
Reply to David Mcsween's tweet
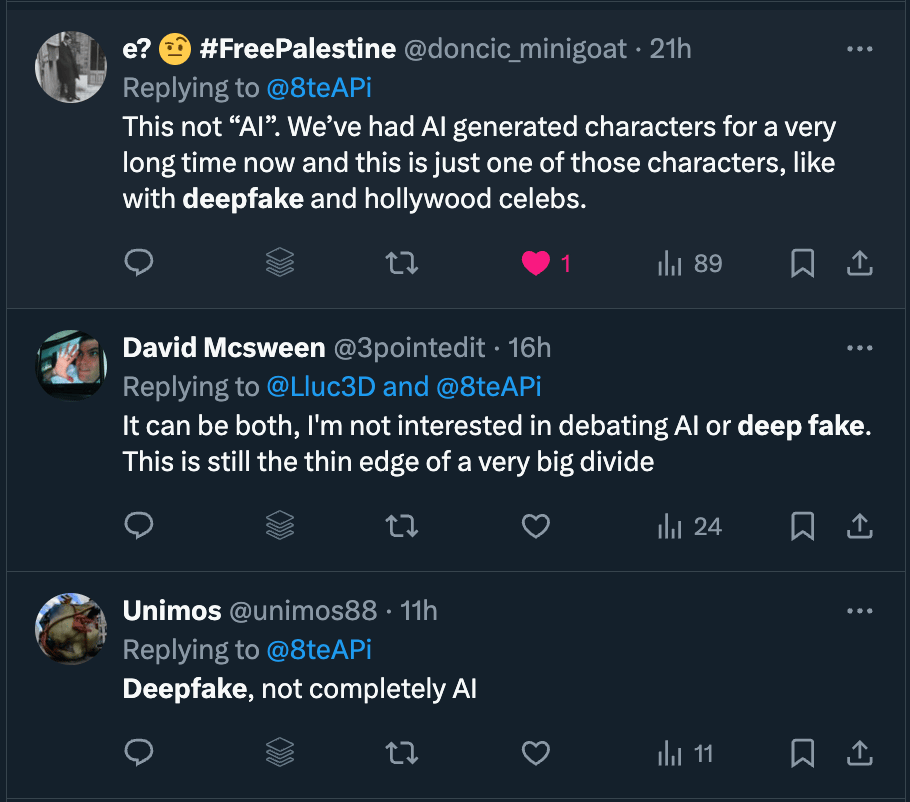[x=139, y=526]
